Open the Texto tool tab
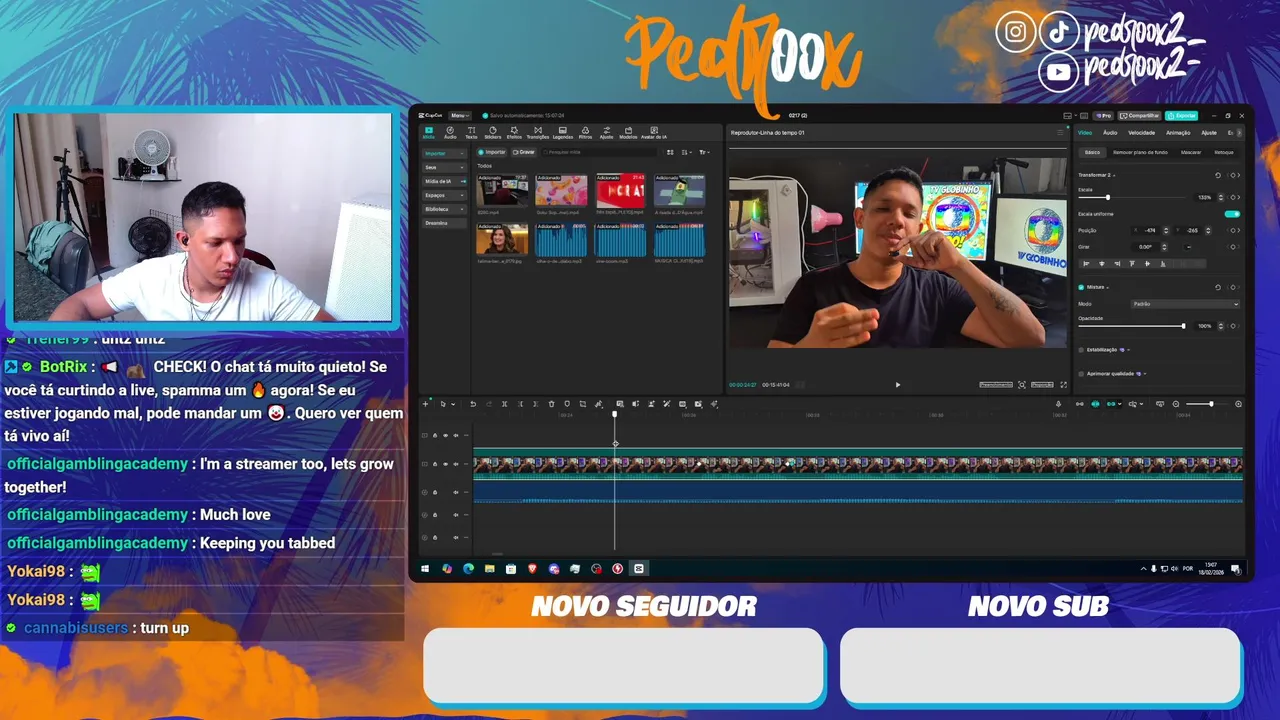 point(471,133)
